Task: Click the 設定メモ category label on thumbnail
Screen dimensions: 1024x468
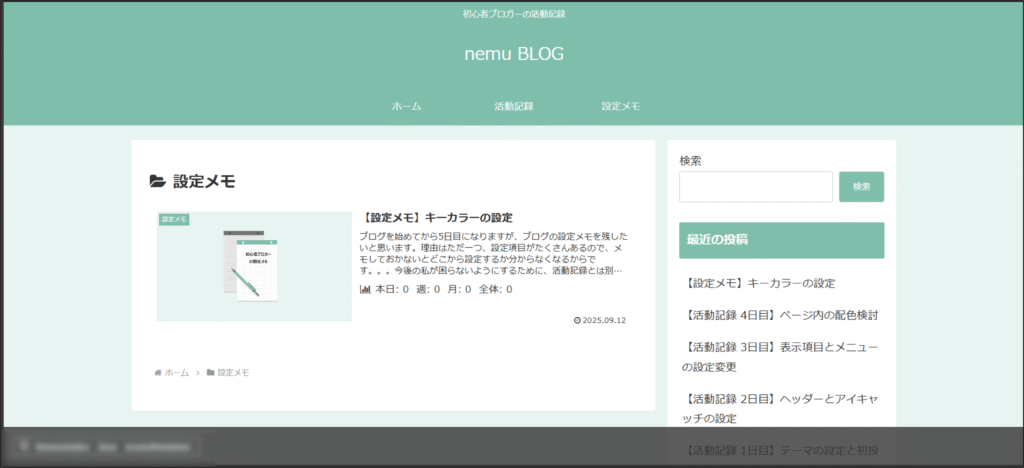Action: 174,219
